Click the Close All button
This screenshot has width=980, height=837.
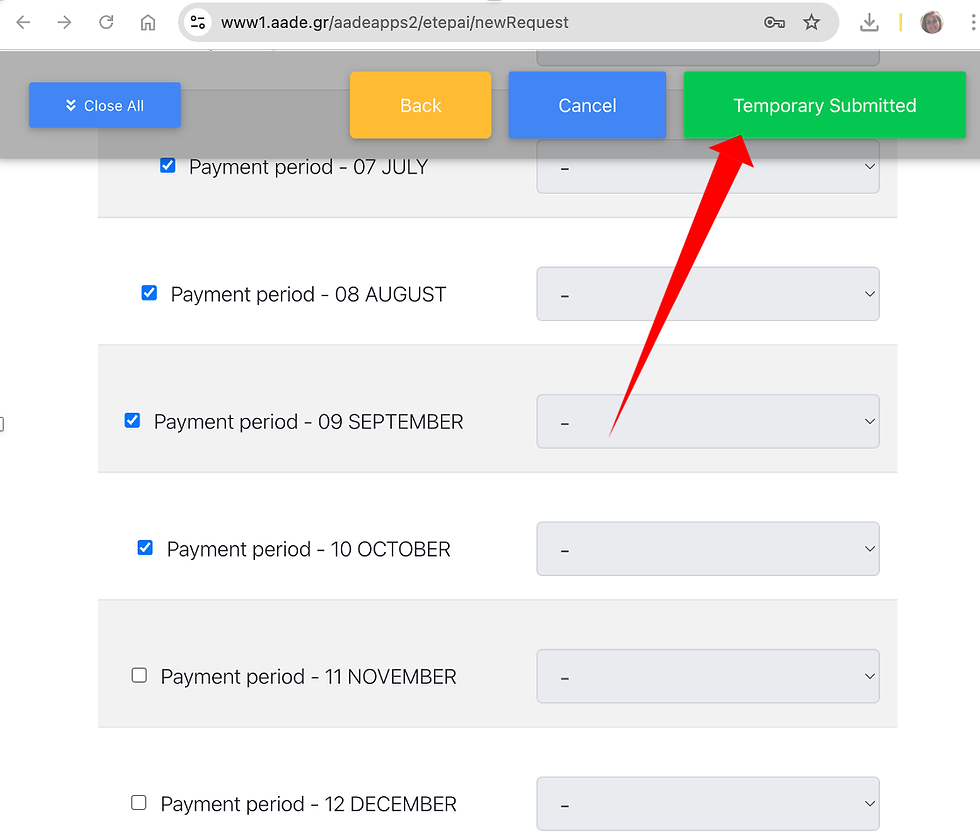(x=105, y=105)
